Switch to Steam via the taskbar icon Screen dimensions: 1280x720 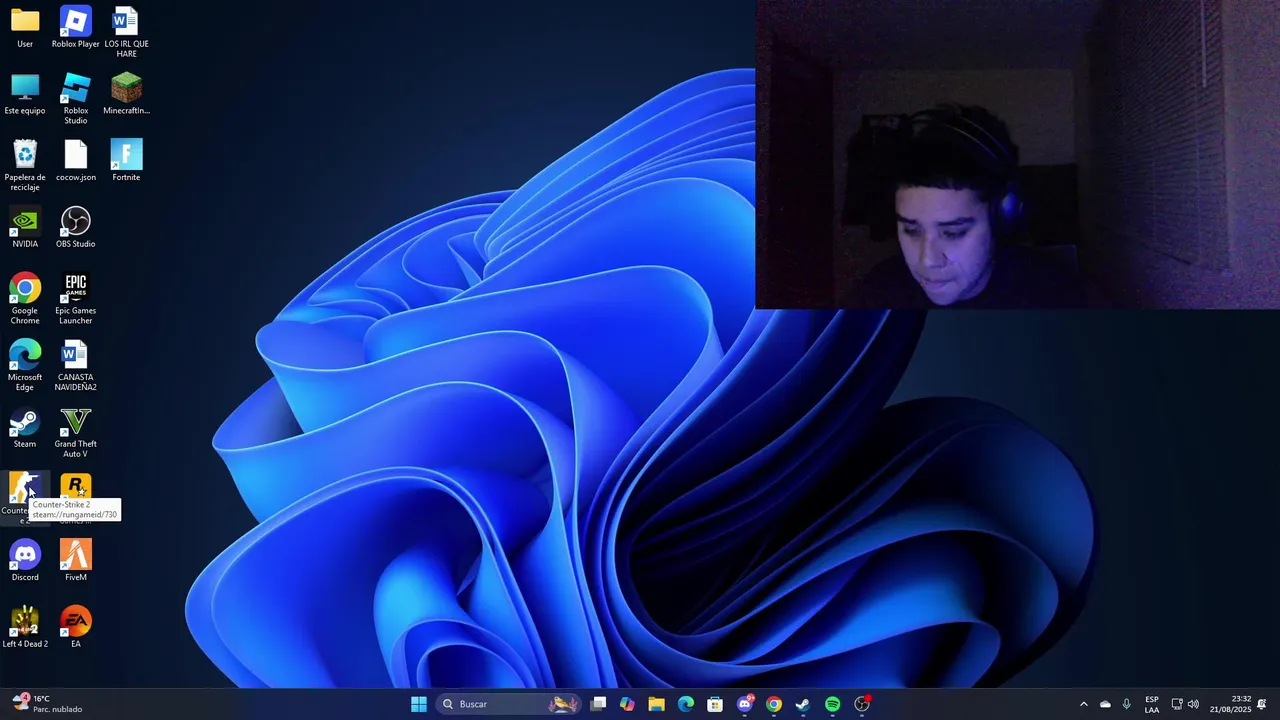pos(803,704)
